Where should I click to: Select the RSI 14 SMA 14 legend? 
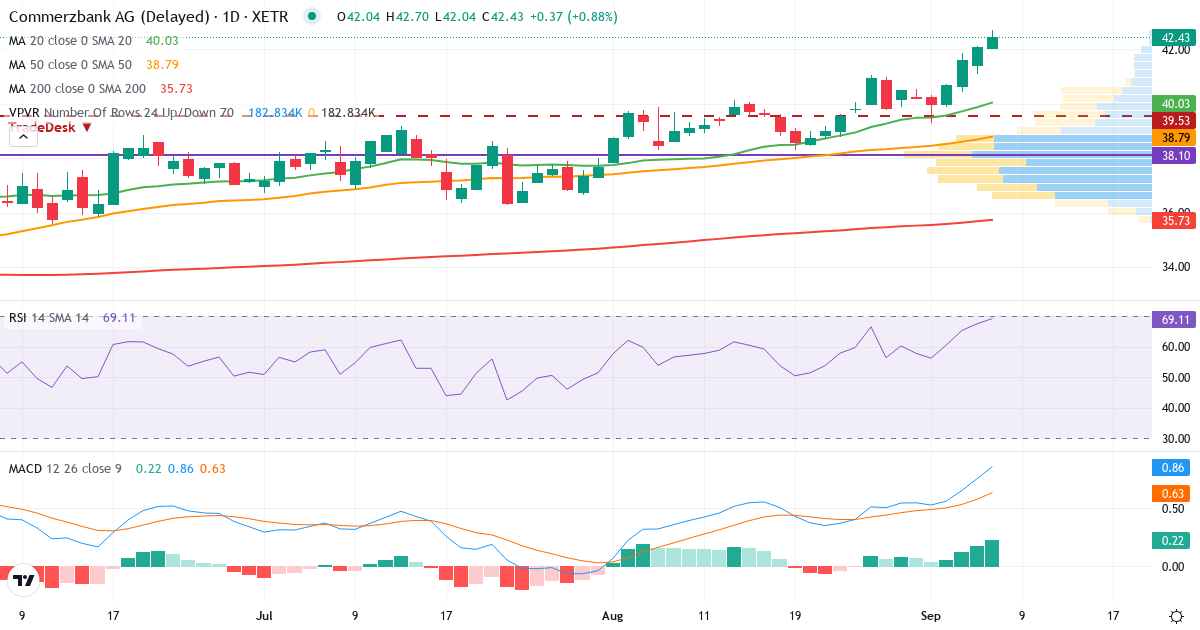(x=49, y=318)
